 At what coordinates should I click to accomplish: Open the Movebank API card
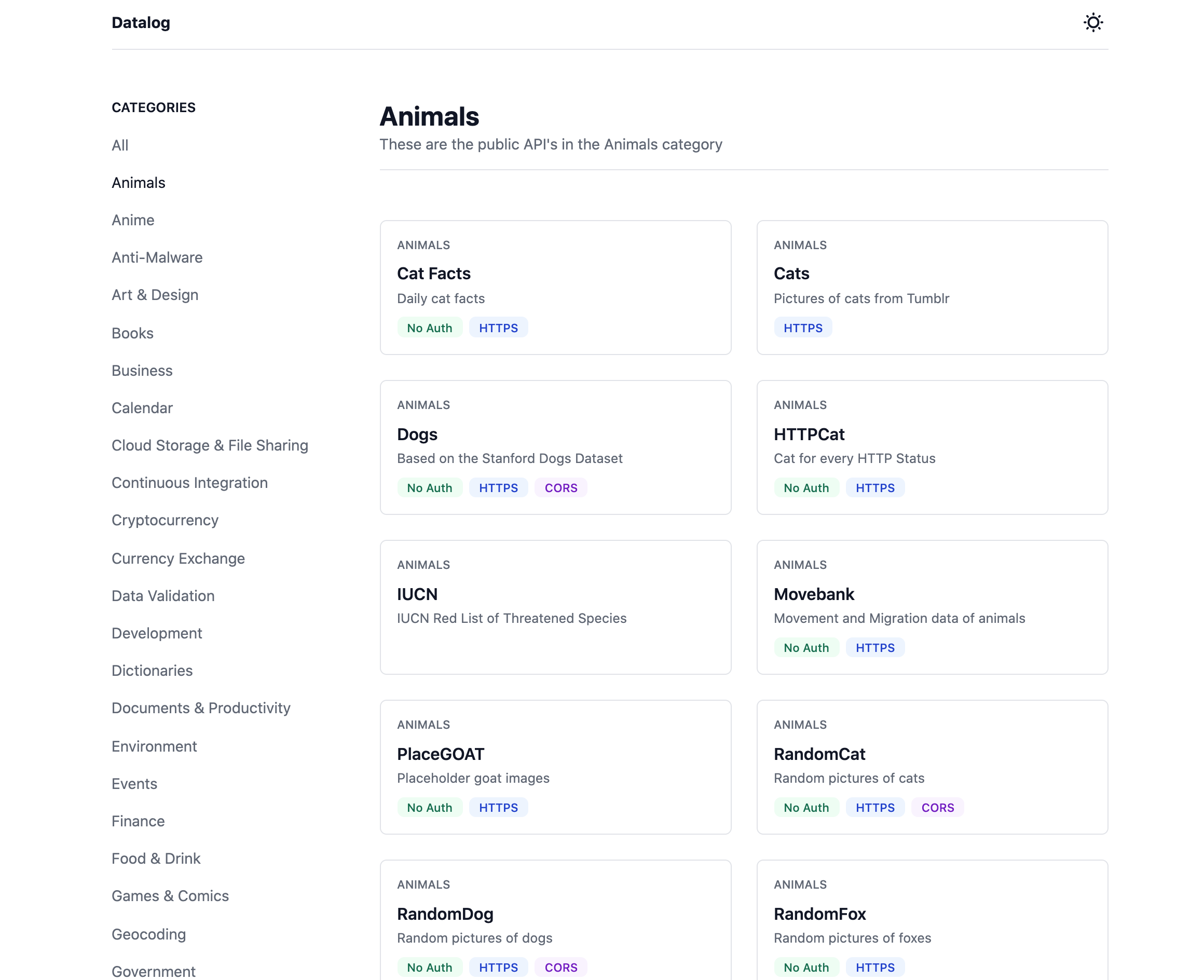click(x=932, y=607)
